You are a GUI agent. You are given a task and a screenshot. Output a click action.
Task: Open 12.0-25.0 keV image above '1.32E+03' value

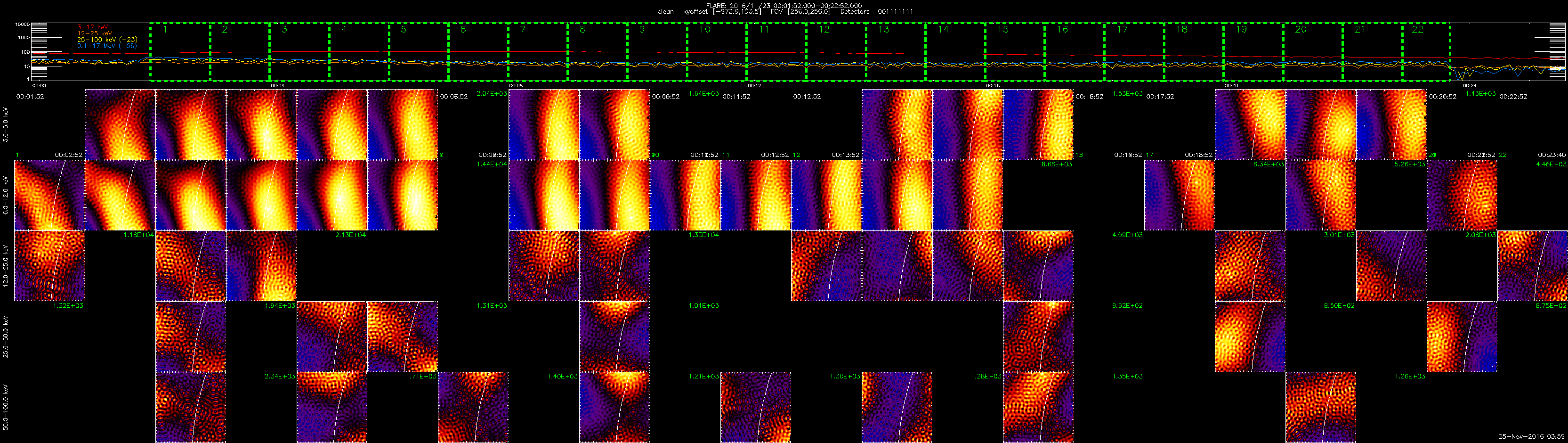click(x=49, y=266)
